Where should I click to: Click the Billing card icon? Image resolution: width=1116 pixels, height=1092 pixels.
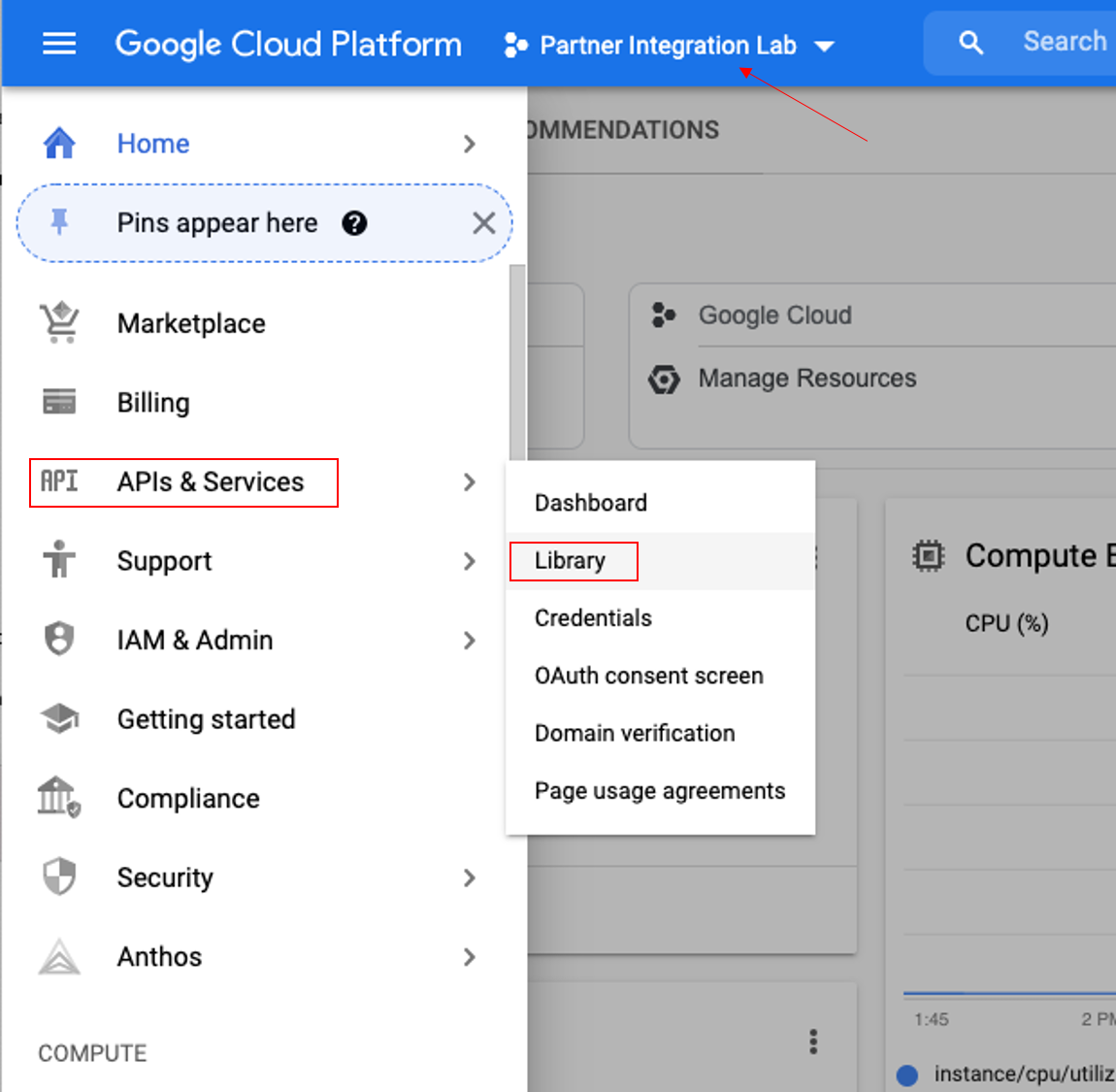pyautogui.click(x=59, y=402)
